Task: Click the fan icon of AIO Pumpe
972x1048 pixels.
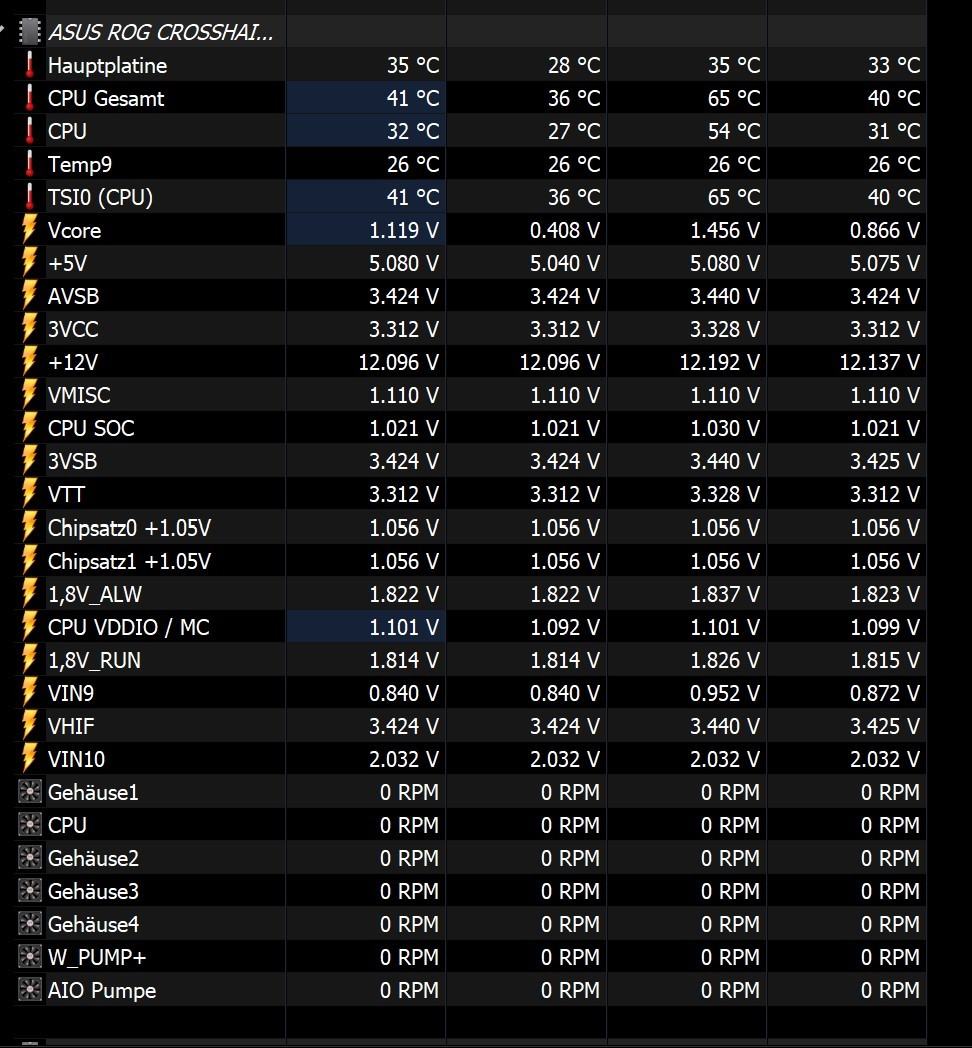Action: (29, 990)
